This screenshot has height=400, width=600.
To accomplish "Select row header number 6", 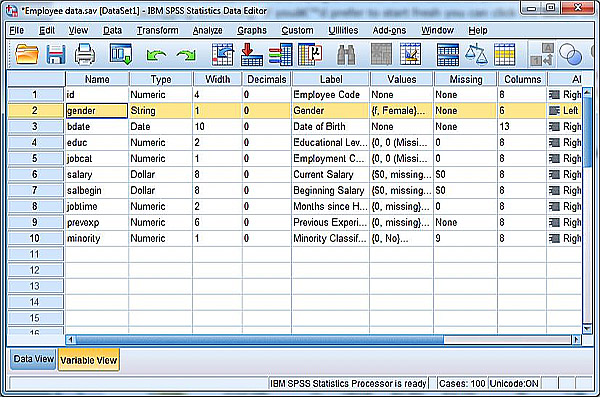I will coord(35,174).
